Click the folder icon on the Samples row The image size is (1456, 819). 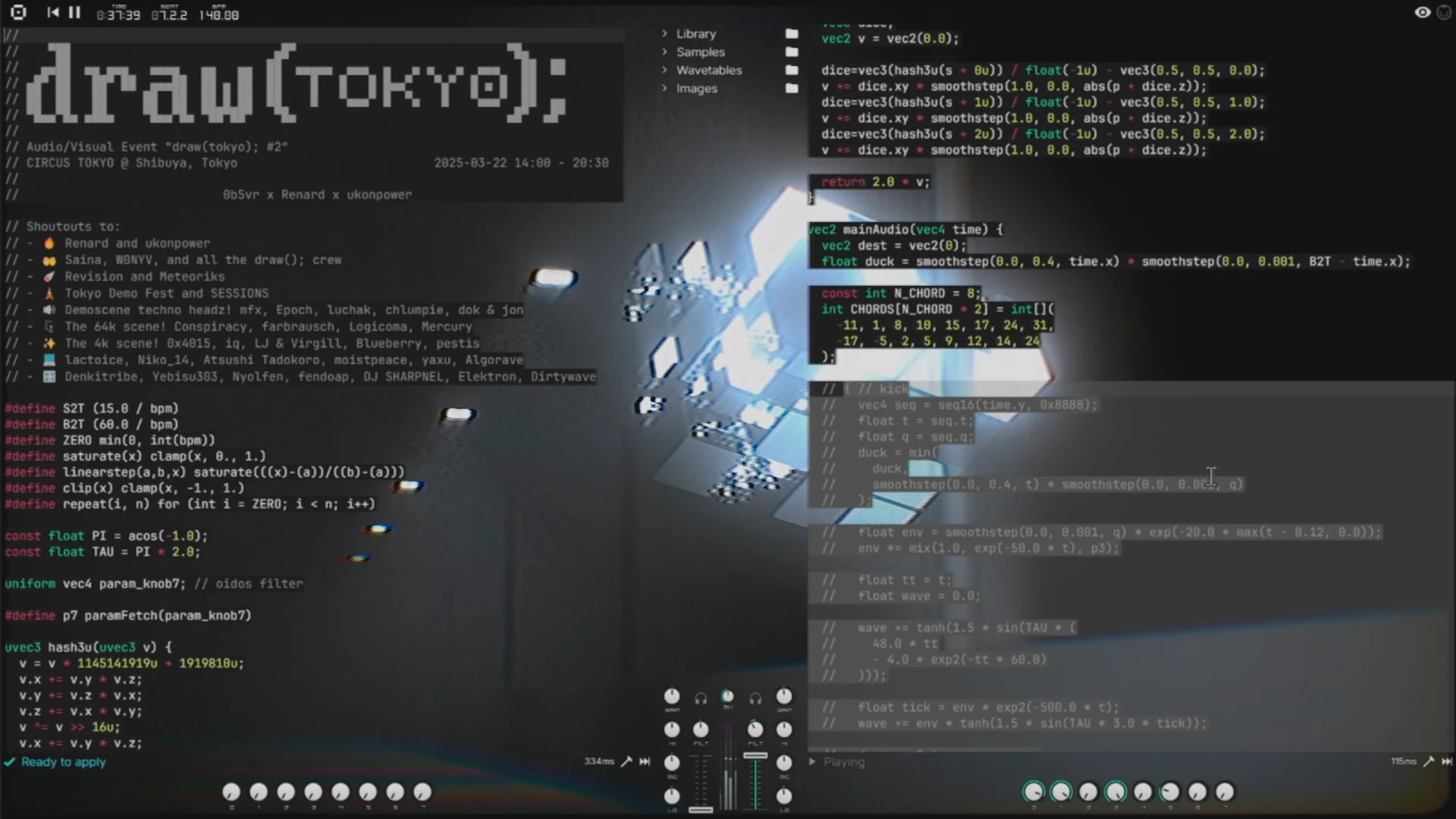coord(792,52)
